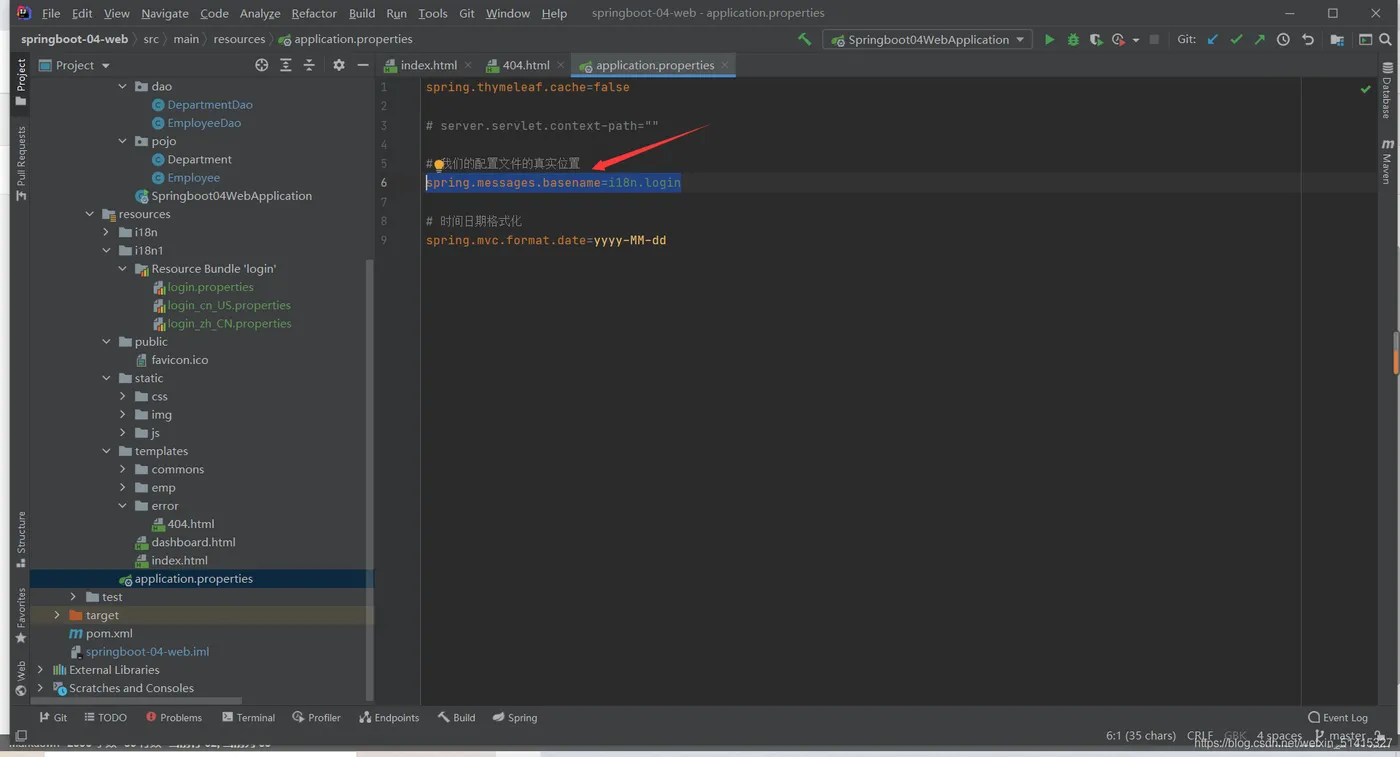Select dashboard.html in templates
This screenshot has width=1400, height=757.
coord(193,542)
